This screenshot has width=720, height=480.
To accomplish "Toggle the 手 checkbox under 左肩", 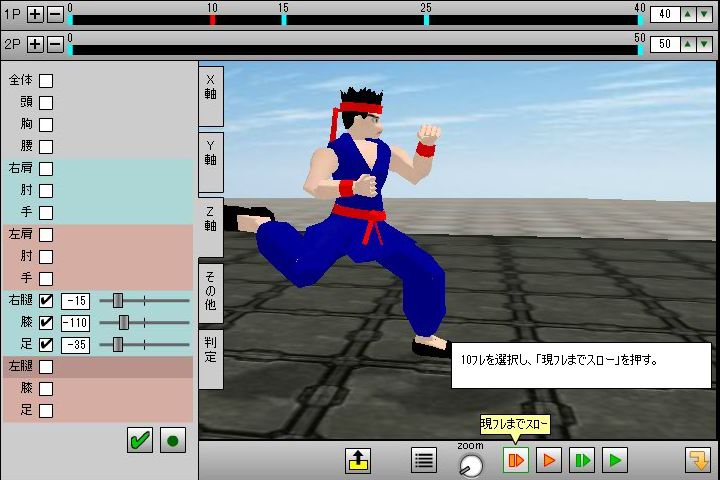I will tap(46, 279).
